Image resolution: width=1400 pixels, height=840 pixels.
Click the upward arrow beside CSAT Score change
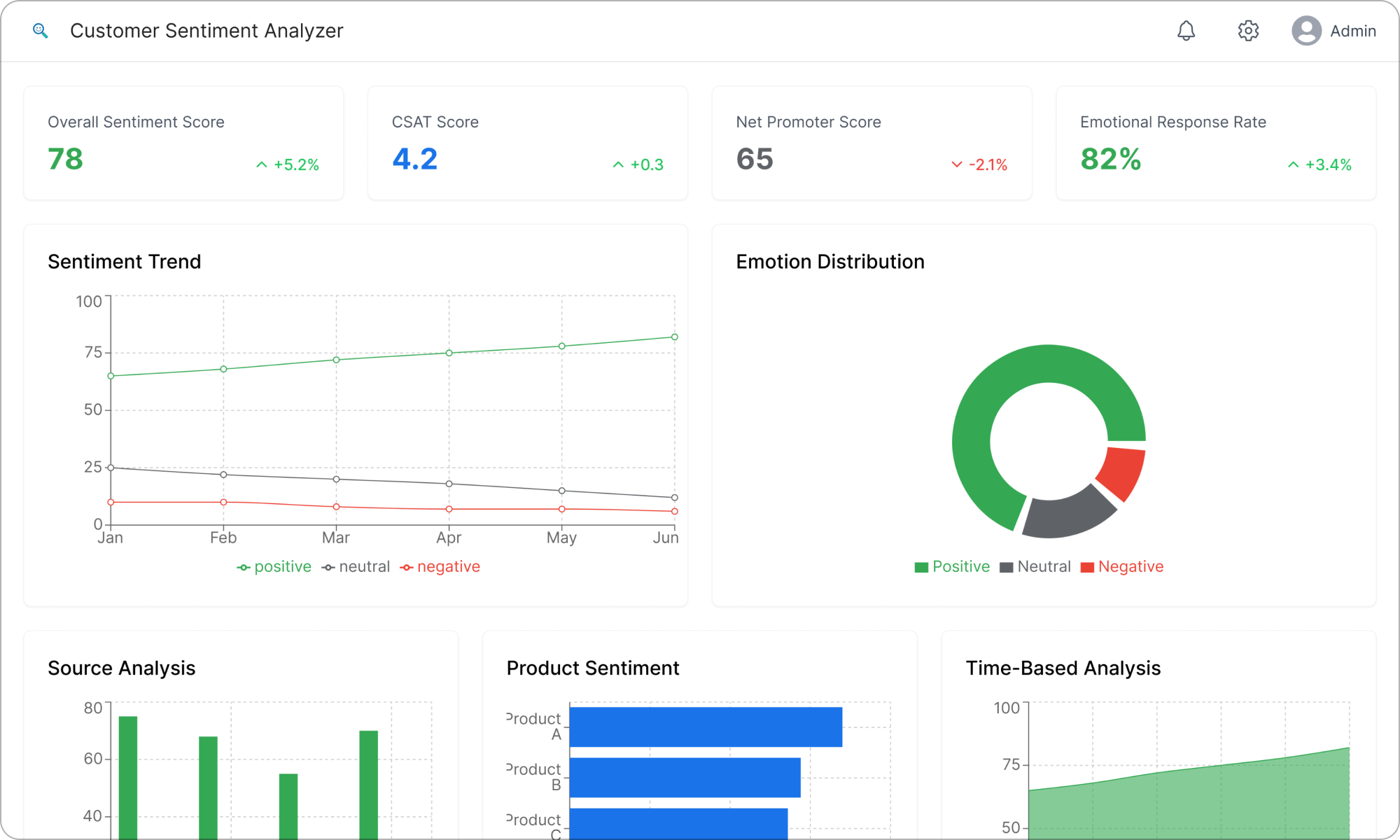(x=619, y=164)
